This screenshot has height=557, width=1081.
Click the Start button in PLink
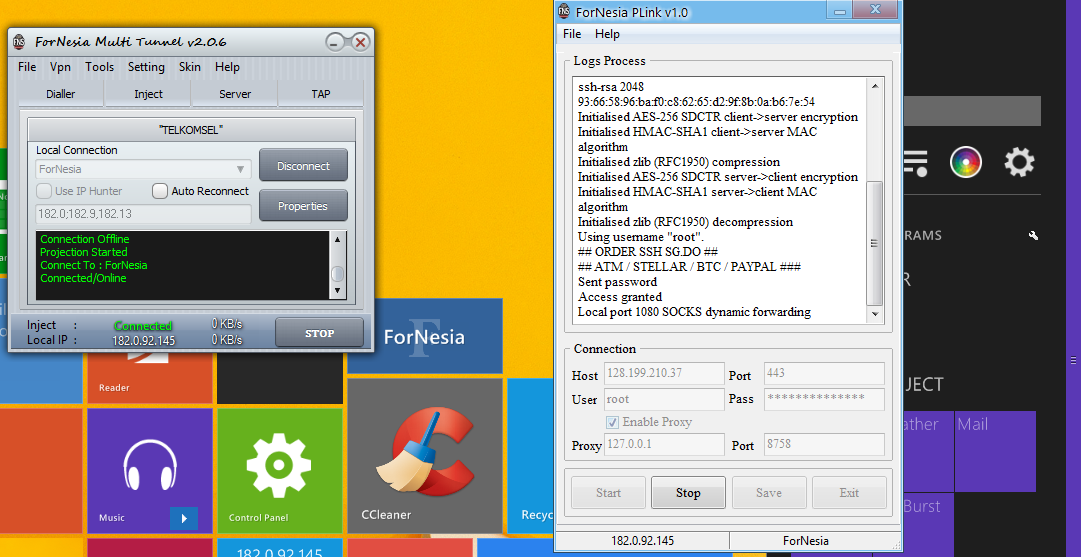pos(608,492)
